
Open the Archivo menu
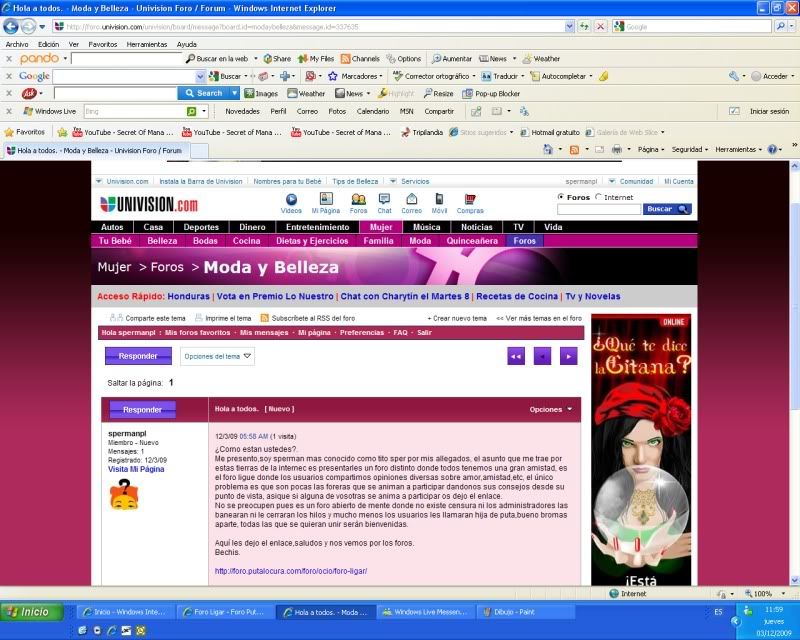(x=17, y=44)
